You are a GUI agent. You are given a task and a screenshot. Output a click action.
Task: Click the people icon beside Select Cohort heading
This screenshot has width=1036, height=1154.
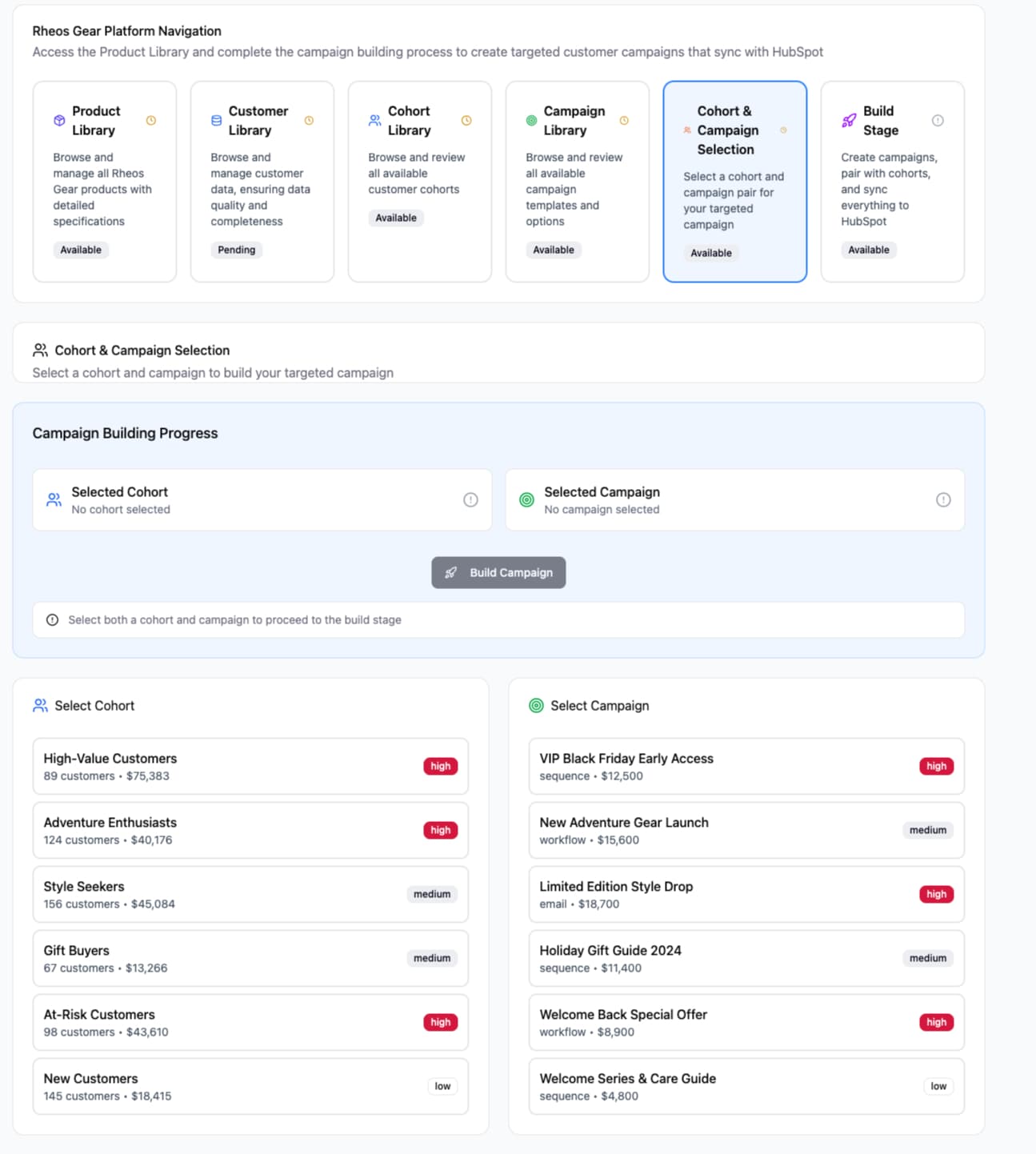tap(40, 705)
